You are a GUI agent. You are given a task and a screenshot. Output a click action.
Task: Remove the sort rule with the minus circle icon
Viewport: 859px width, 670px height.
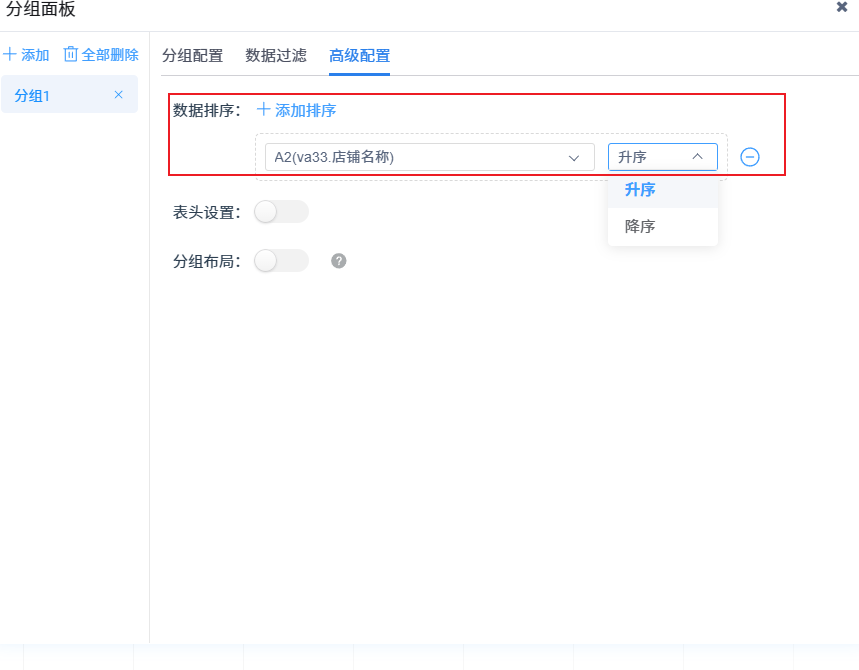click(x=750, y=157)
